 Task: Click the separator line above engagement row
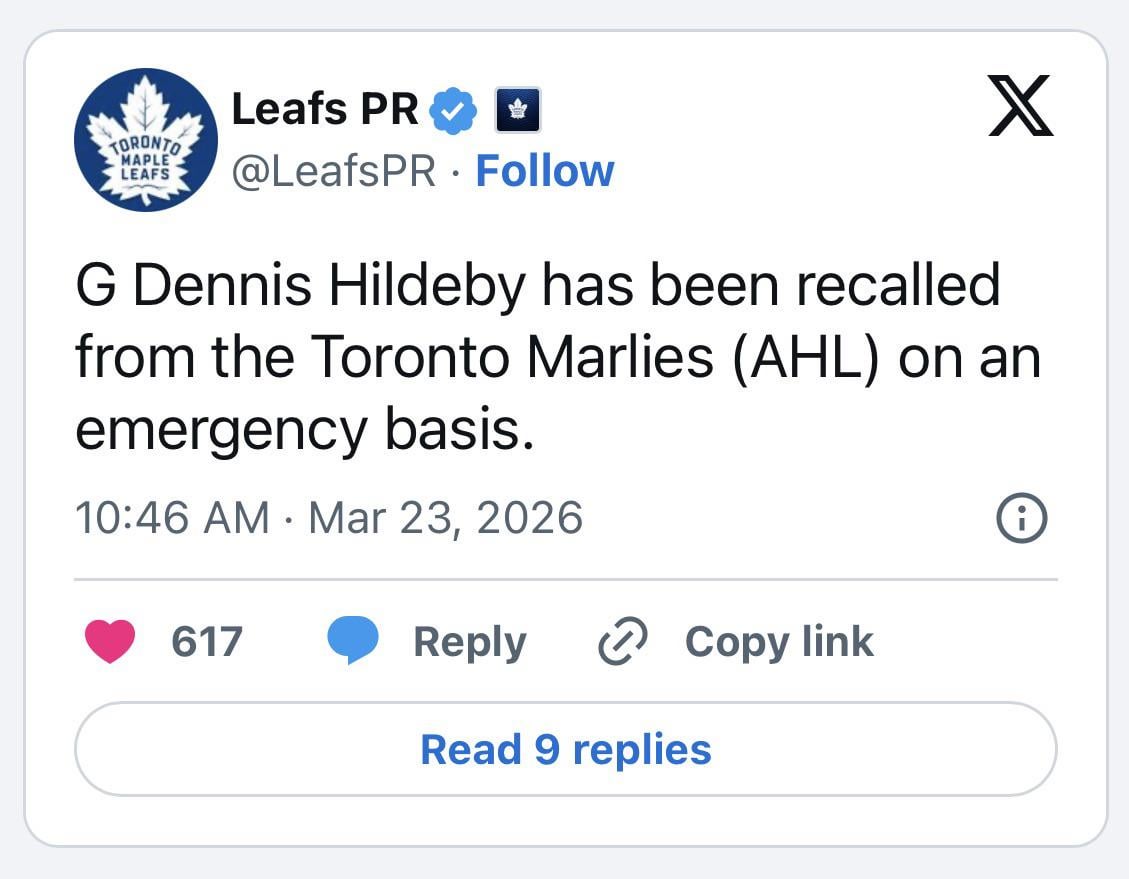coord(564,580)
